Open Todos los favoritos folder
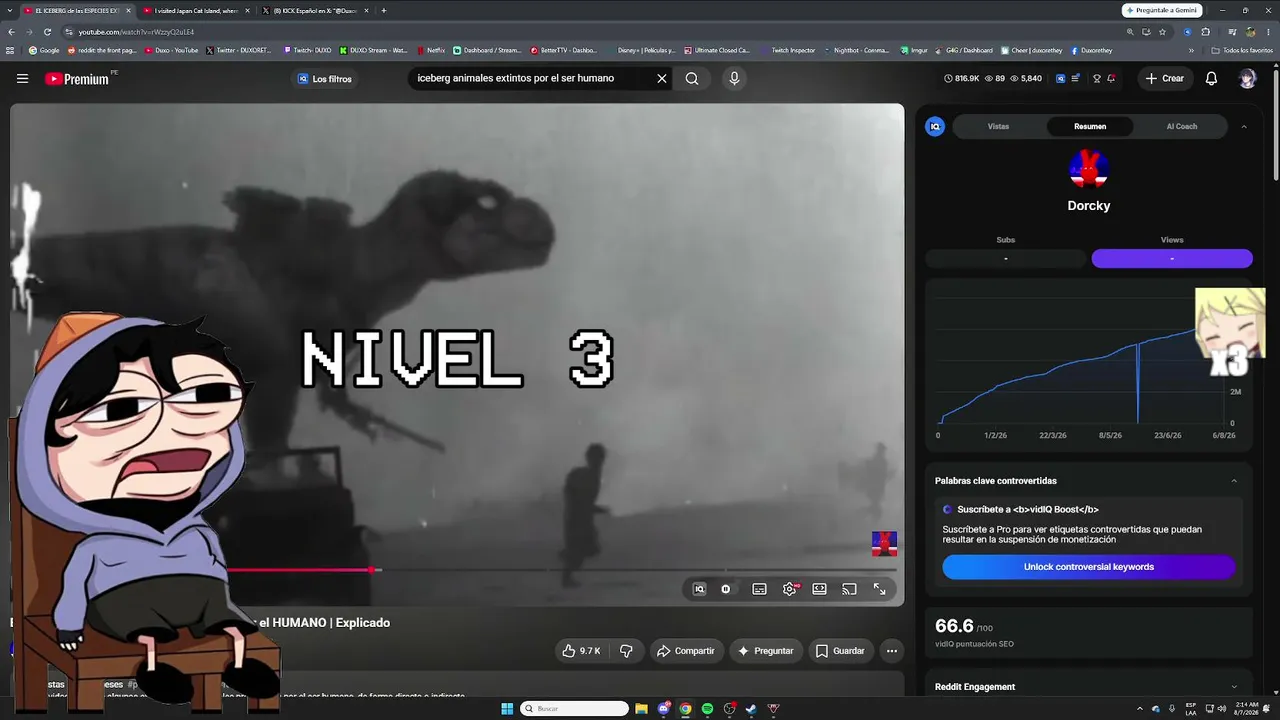The image size is (1280, 720). point(1242,50)
